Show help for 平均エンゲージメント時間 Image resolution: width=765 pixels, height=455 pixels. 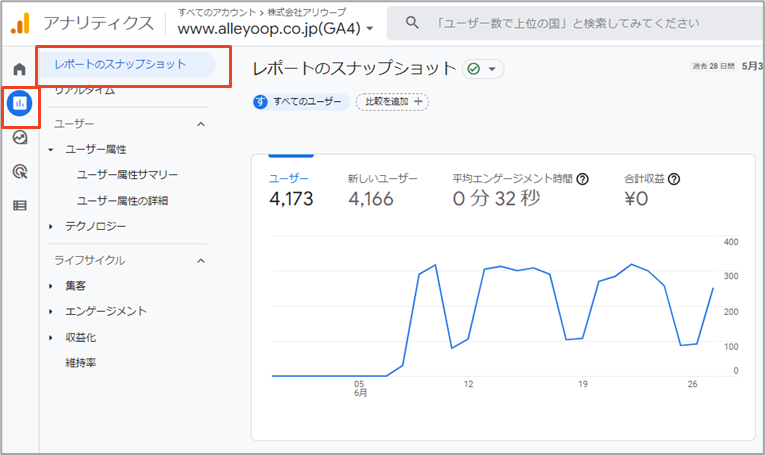click(582, 179)
